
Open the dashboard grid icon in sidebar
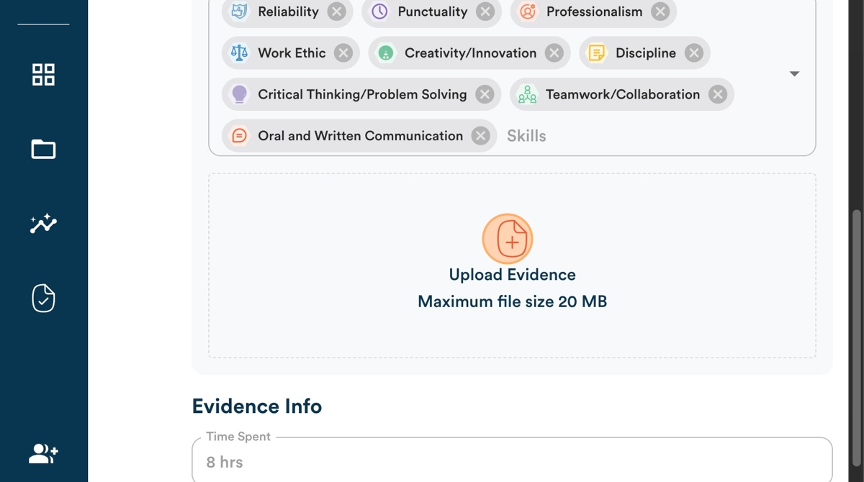click(x=43, y=74)
